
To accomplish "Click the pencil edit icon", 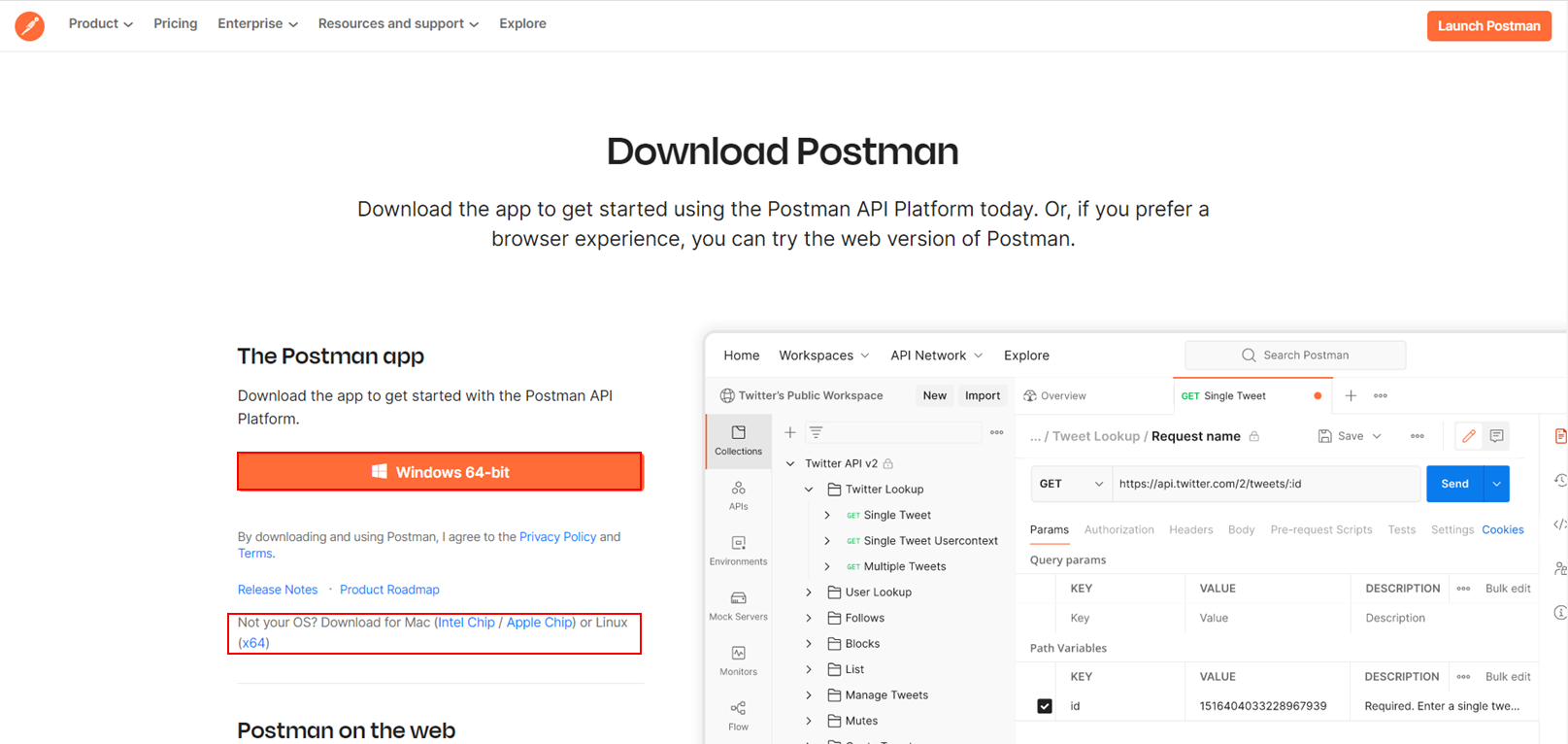I will 1469,436.
